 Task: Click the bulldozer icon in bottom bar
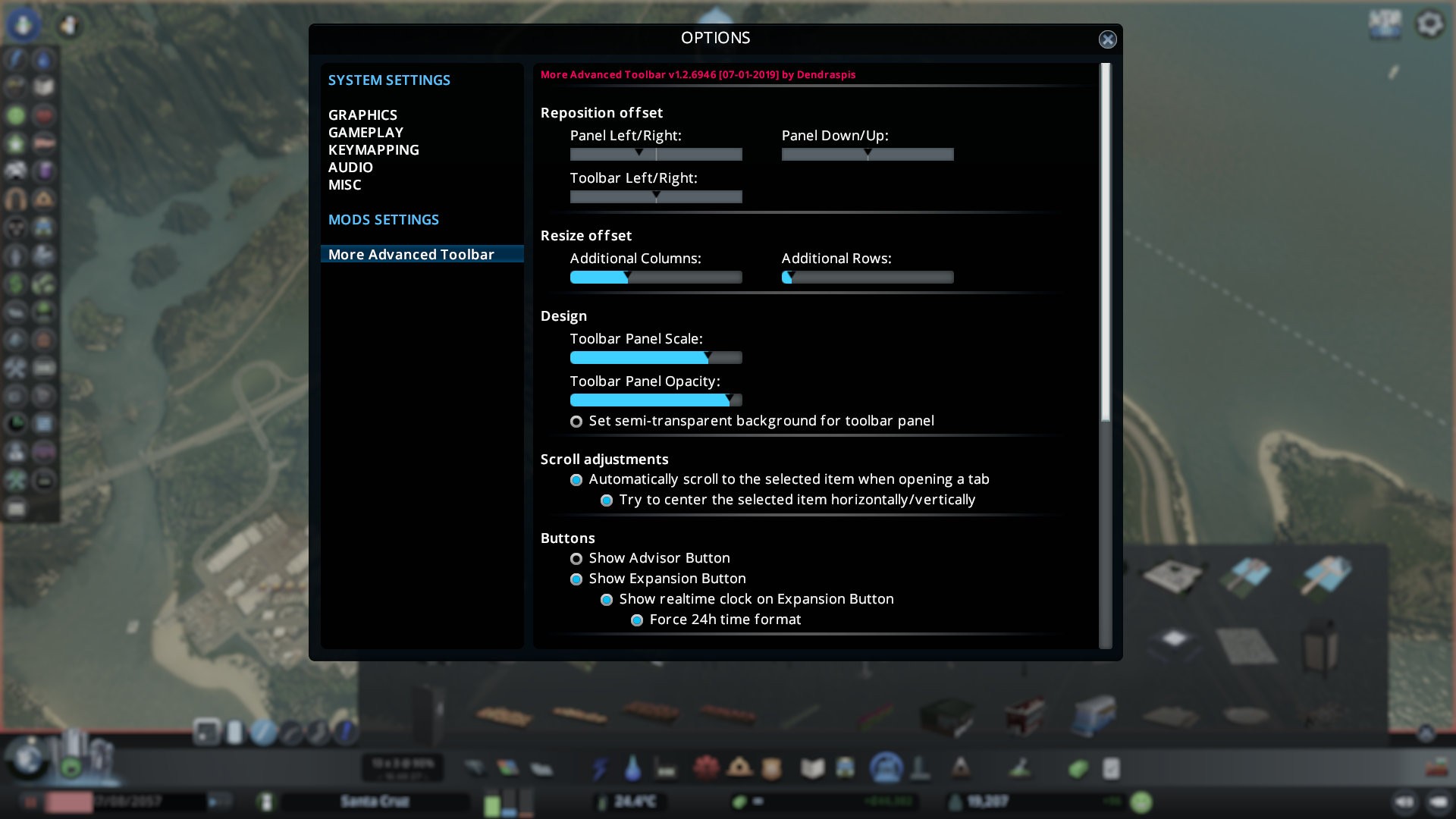[x=1436, y=767]
